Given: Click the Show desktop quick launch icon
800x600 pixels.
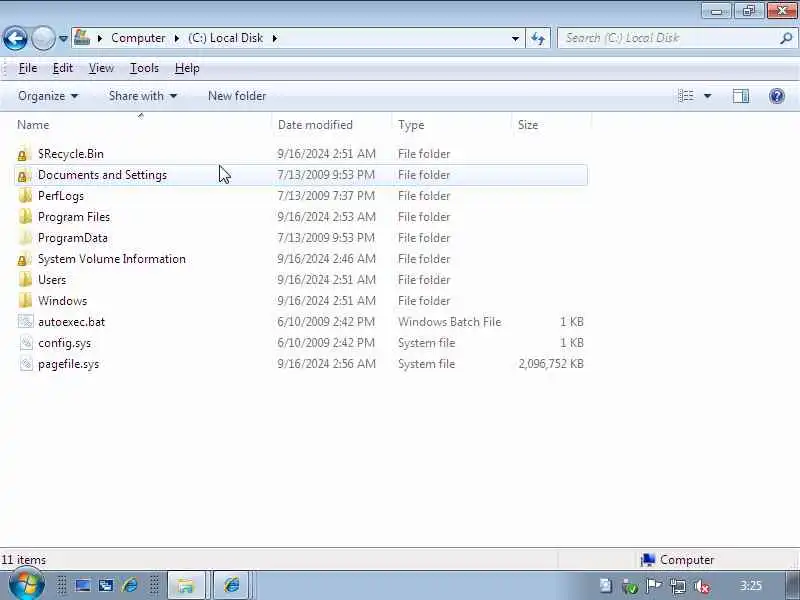Looking at the screenshot, I should point(83,585).
